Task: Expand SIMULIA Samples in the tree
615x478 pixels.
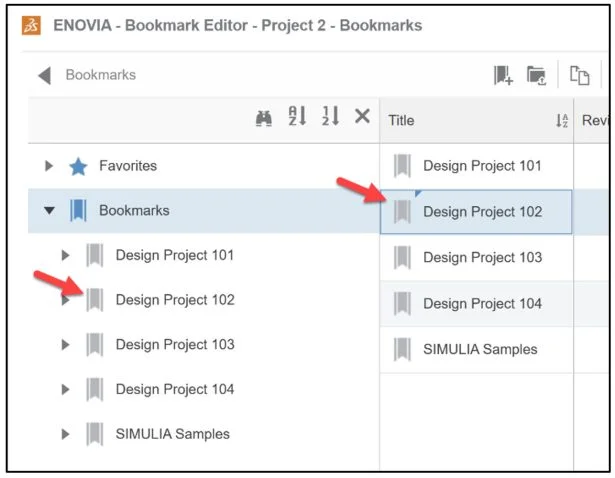Action: pos(66,434)
